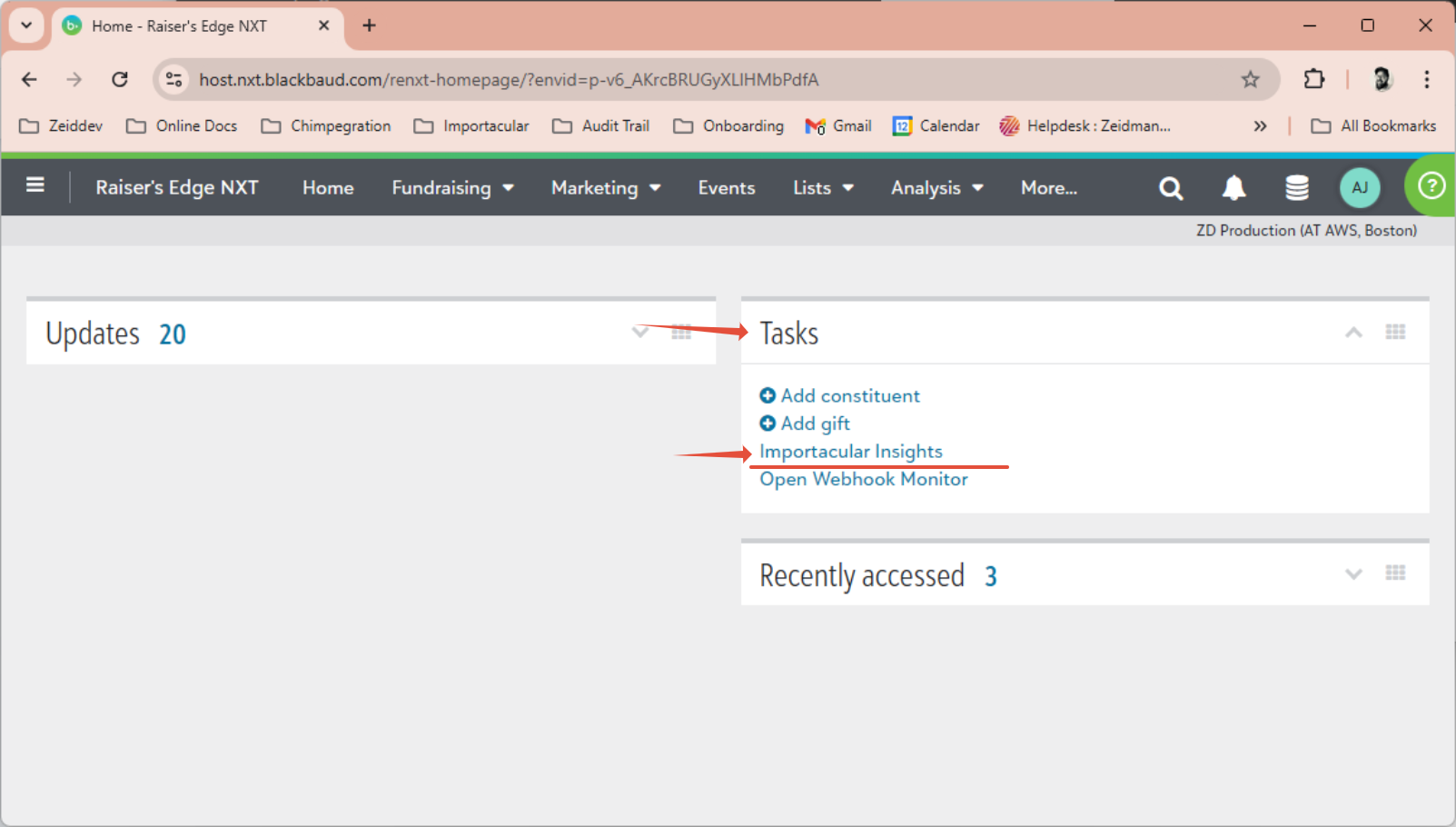Open a new browser tab
Image resolution: width=1456 pixels, height=827 pixels.
click(x=369, y=25)
